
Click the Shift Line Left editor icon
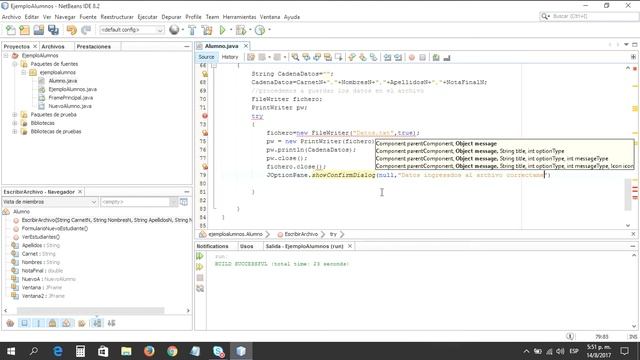point(387,58)
